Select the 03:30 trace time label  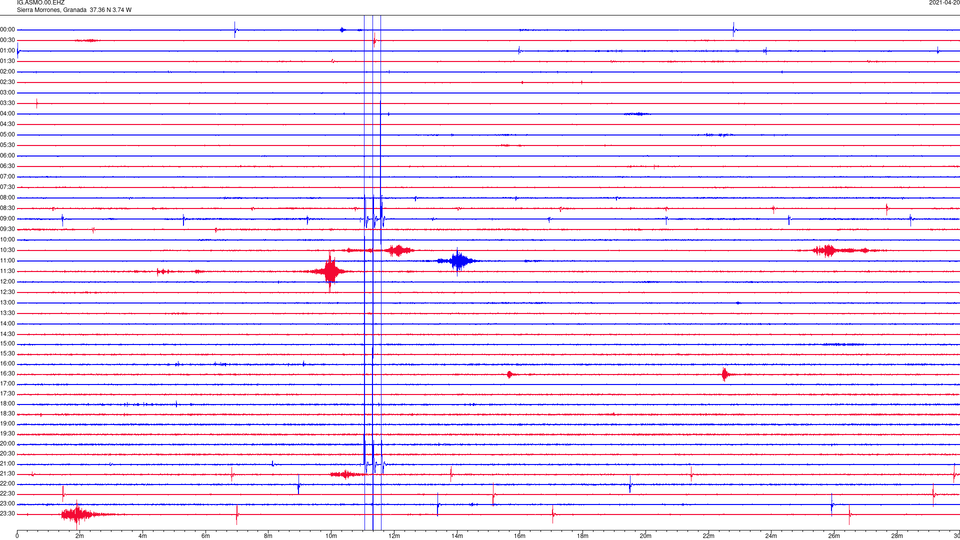(7, 103)
